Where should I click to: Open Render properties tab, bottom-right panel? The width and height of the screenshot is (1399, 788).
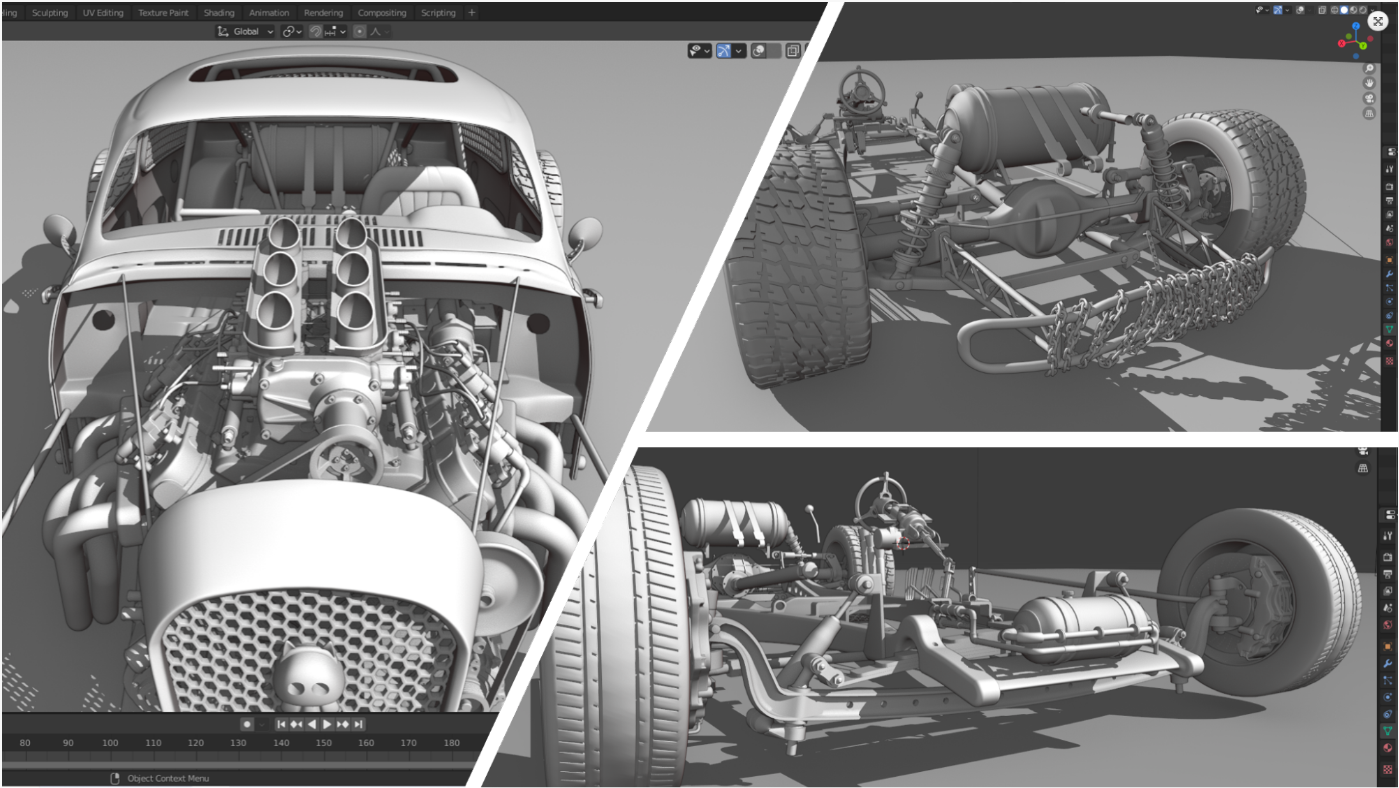pos(1388,557)
